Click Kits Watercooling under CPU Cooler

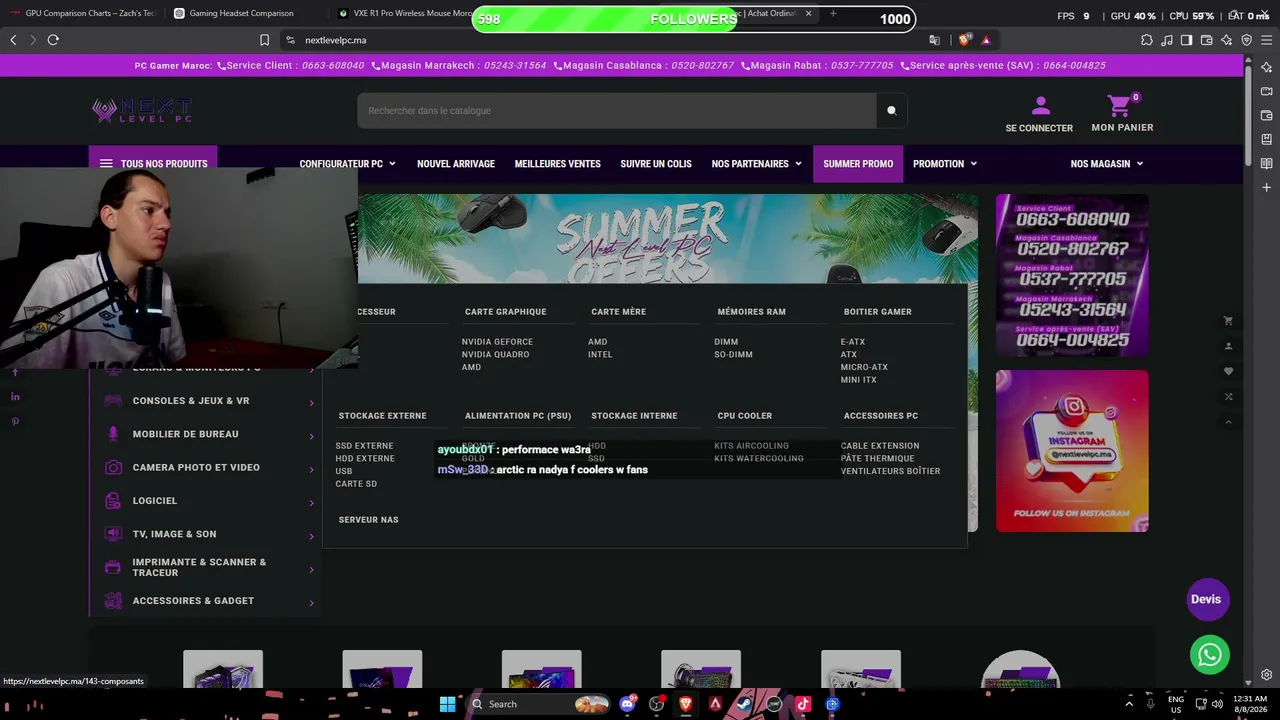click(759, 459)
